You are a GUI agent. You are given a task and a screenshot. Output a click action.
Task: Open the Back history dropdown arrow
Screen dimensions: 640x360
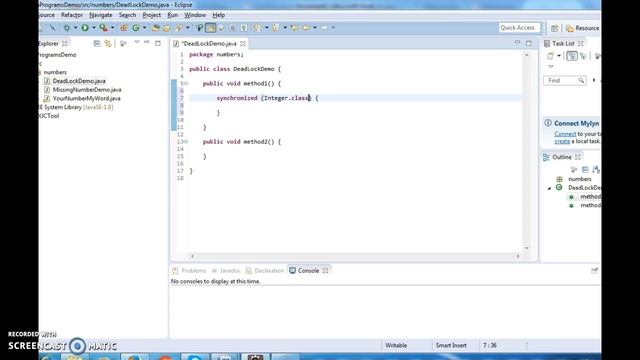click(315, 28)
